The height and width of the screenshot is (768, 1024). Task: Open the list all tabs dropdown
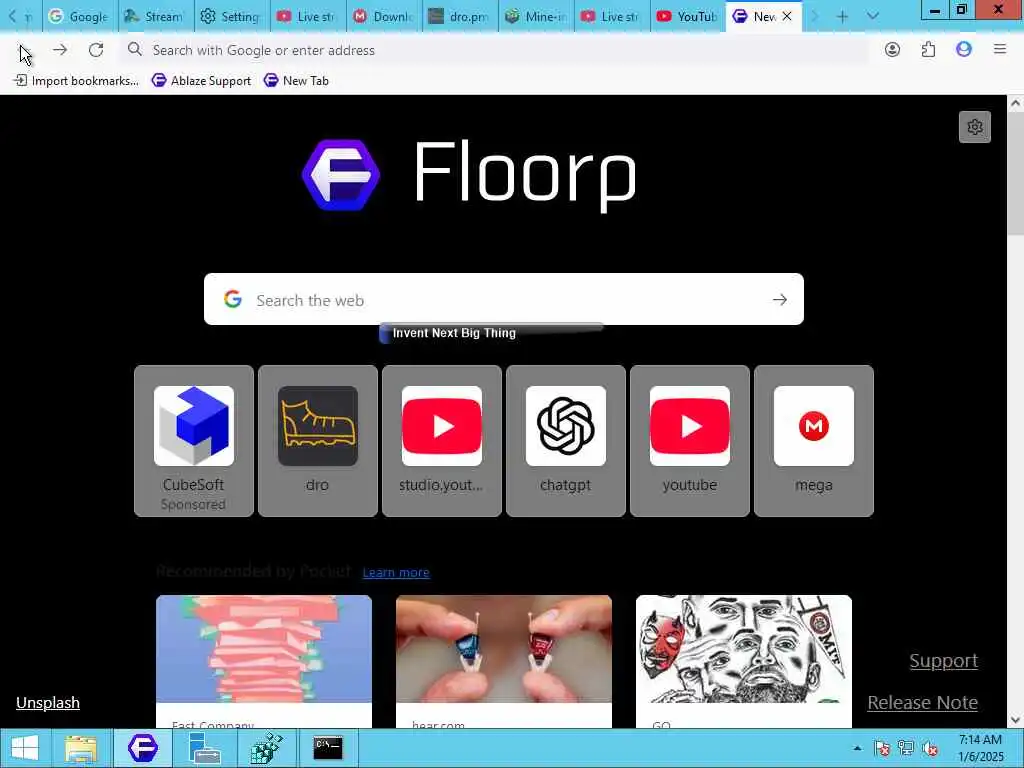tap(872, 16)
